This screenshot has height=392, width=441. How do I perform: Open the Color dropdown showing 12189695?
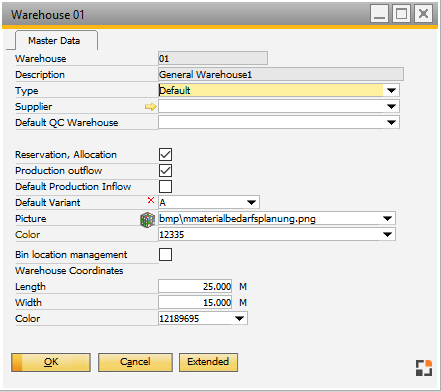[239, 318]
